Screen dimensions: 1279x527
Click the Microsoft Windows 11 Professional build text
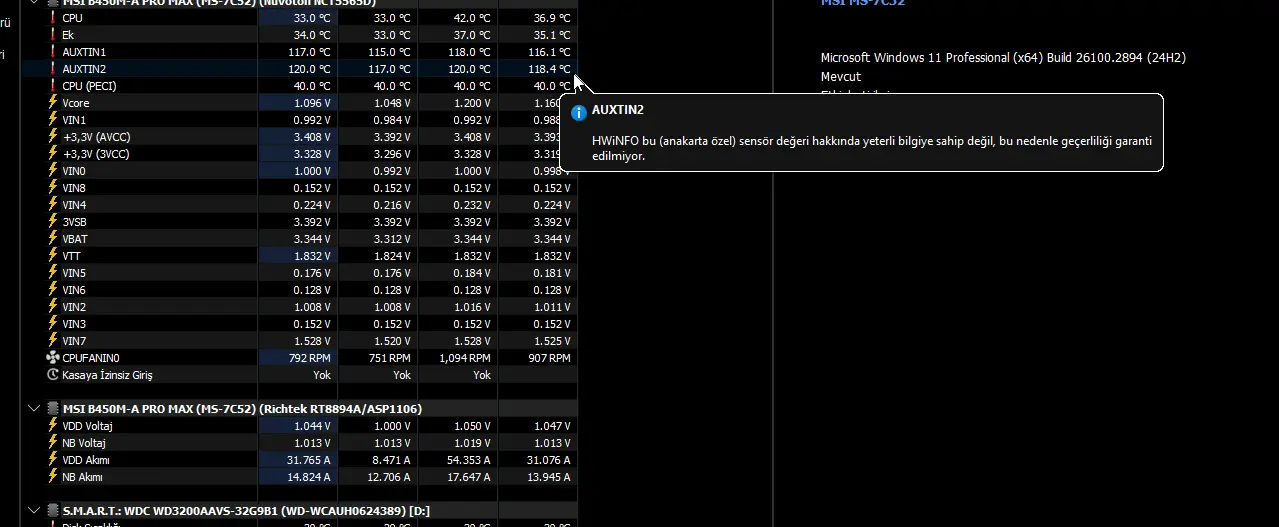[x=1003, y=58]
